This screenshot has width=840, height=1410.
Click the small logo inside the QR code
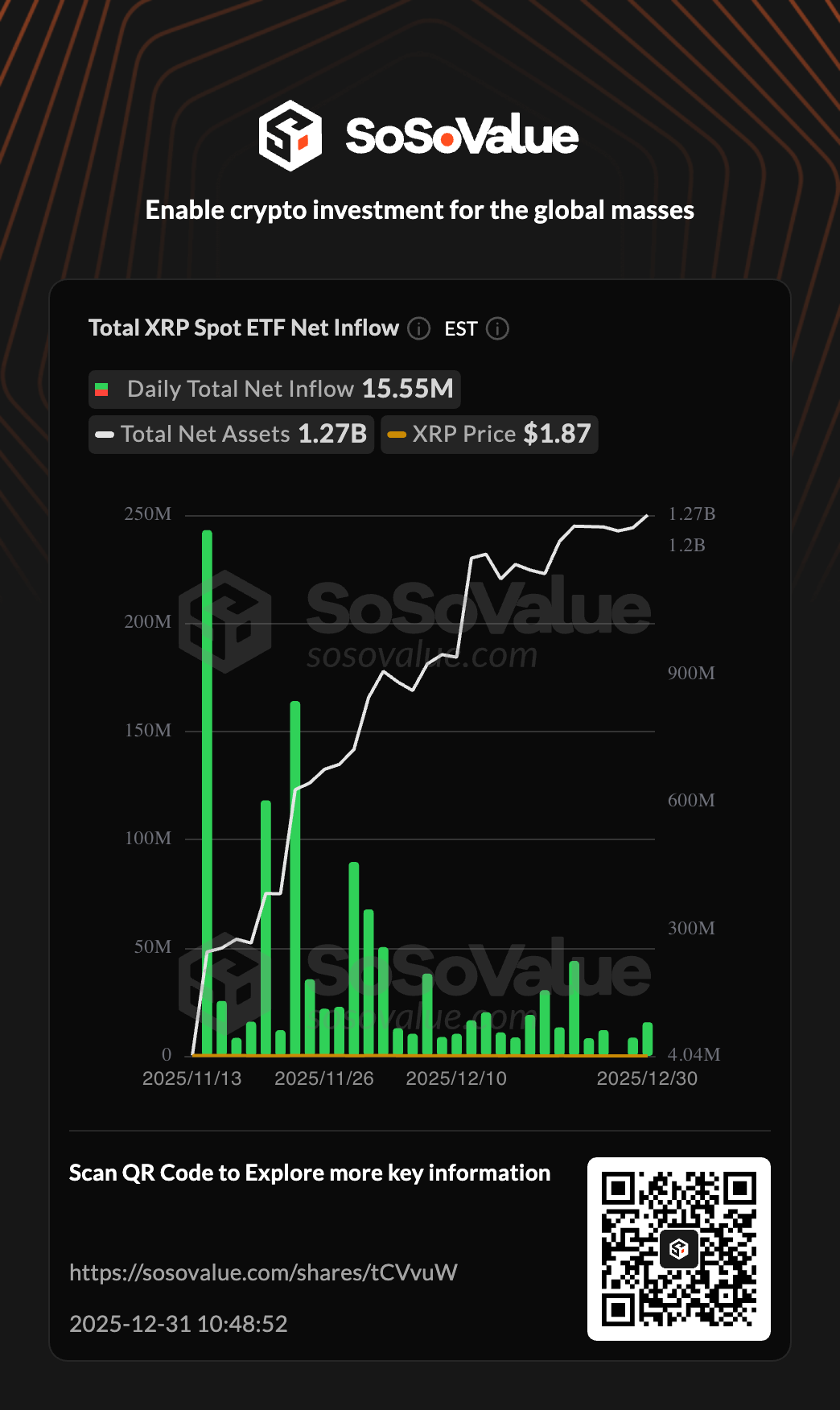click(679, 1248)
